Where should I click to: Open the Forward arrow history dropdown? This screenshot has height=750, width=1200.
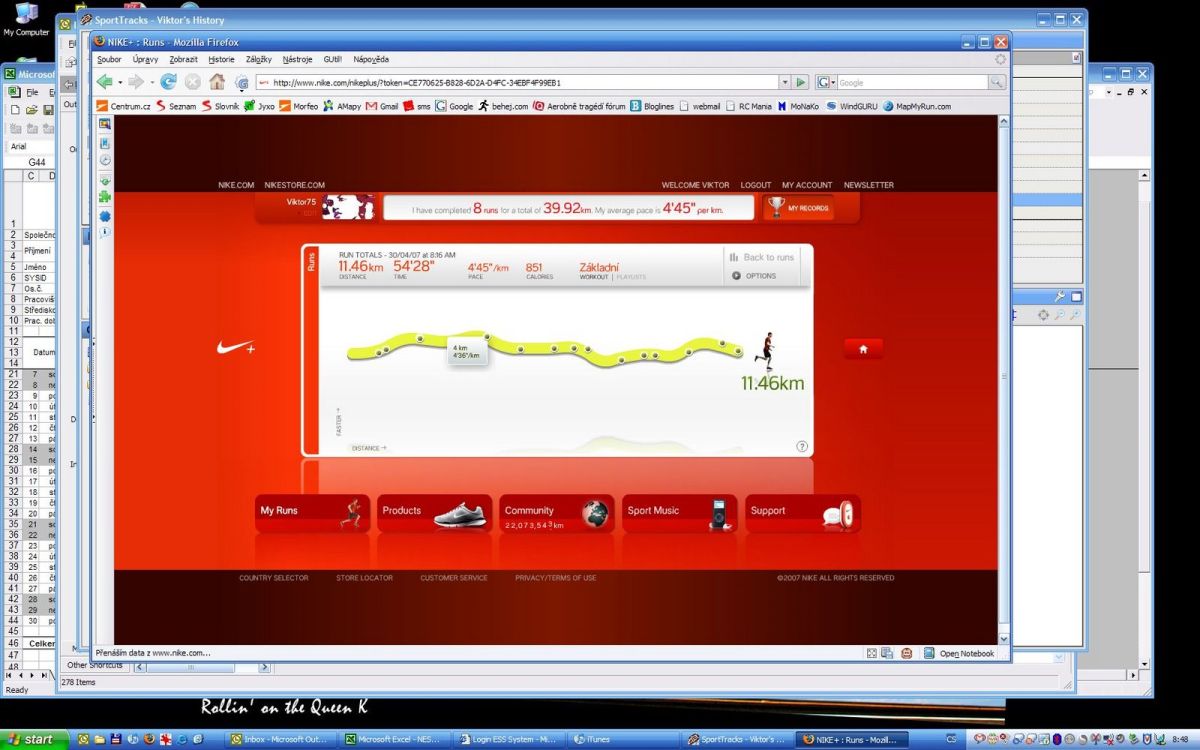pos(151,83)
